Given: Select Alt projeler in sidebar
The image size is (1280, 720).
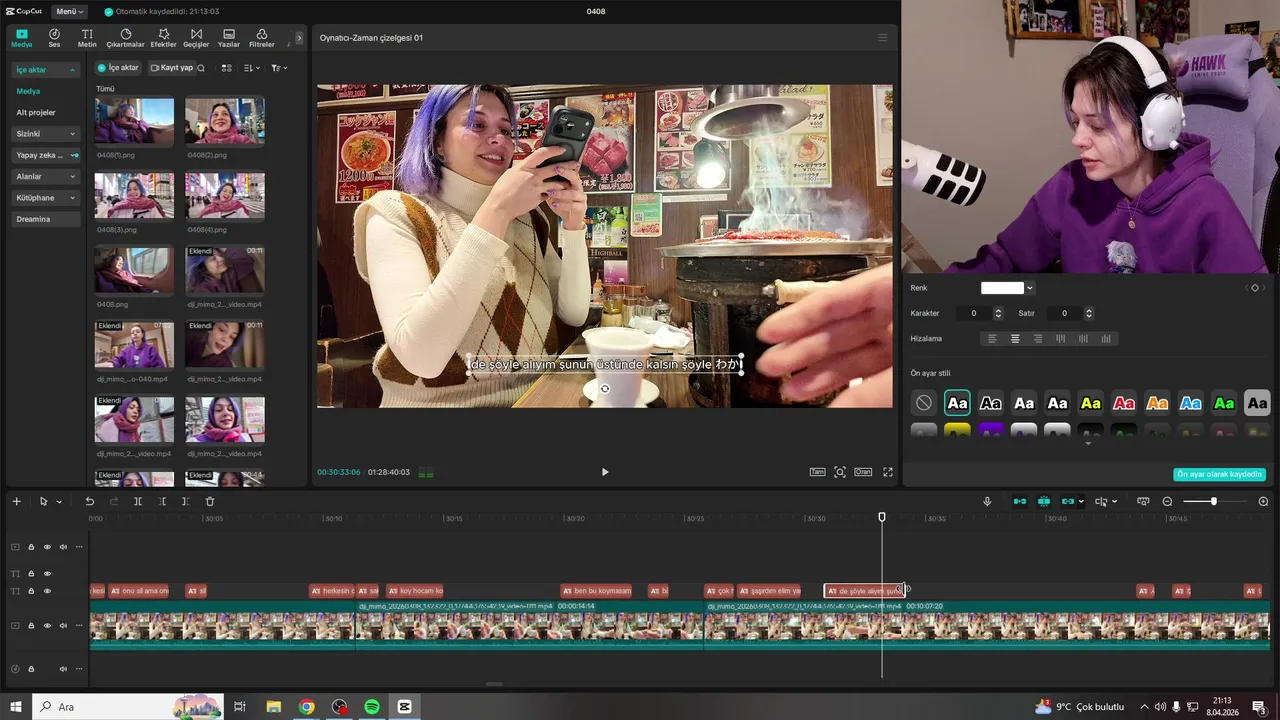Looking at the screenshot, I should click(x=36, y=113).
